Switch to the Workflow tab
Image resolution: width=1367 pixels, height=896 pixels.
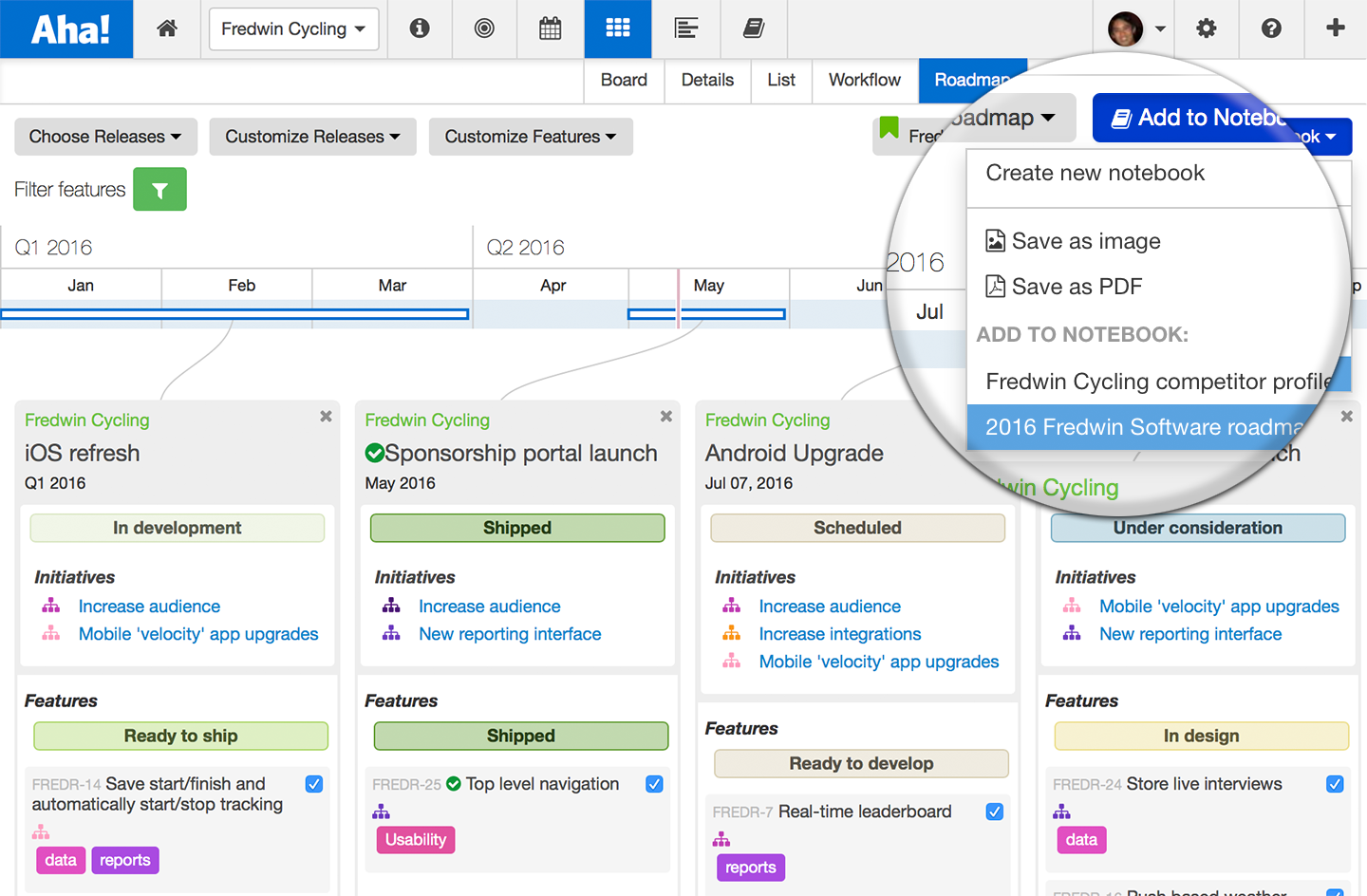[x=865, y=81]
